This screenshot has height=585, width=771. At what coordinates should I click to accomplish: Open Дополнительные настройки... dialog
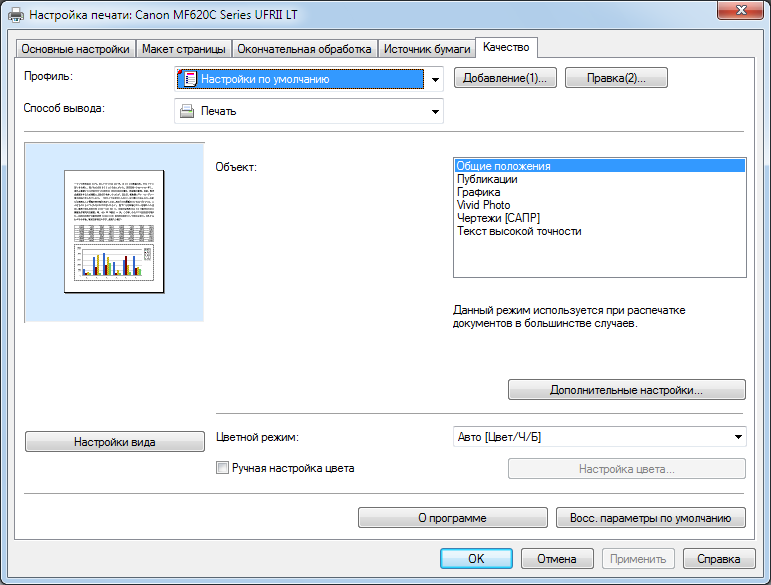[x=626, y=390]
